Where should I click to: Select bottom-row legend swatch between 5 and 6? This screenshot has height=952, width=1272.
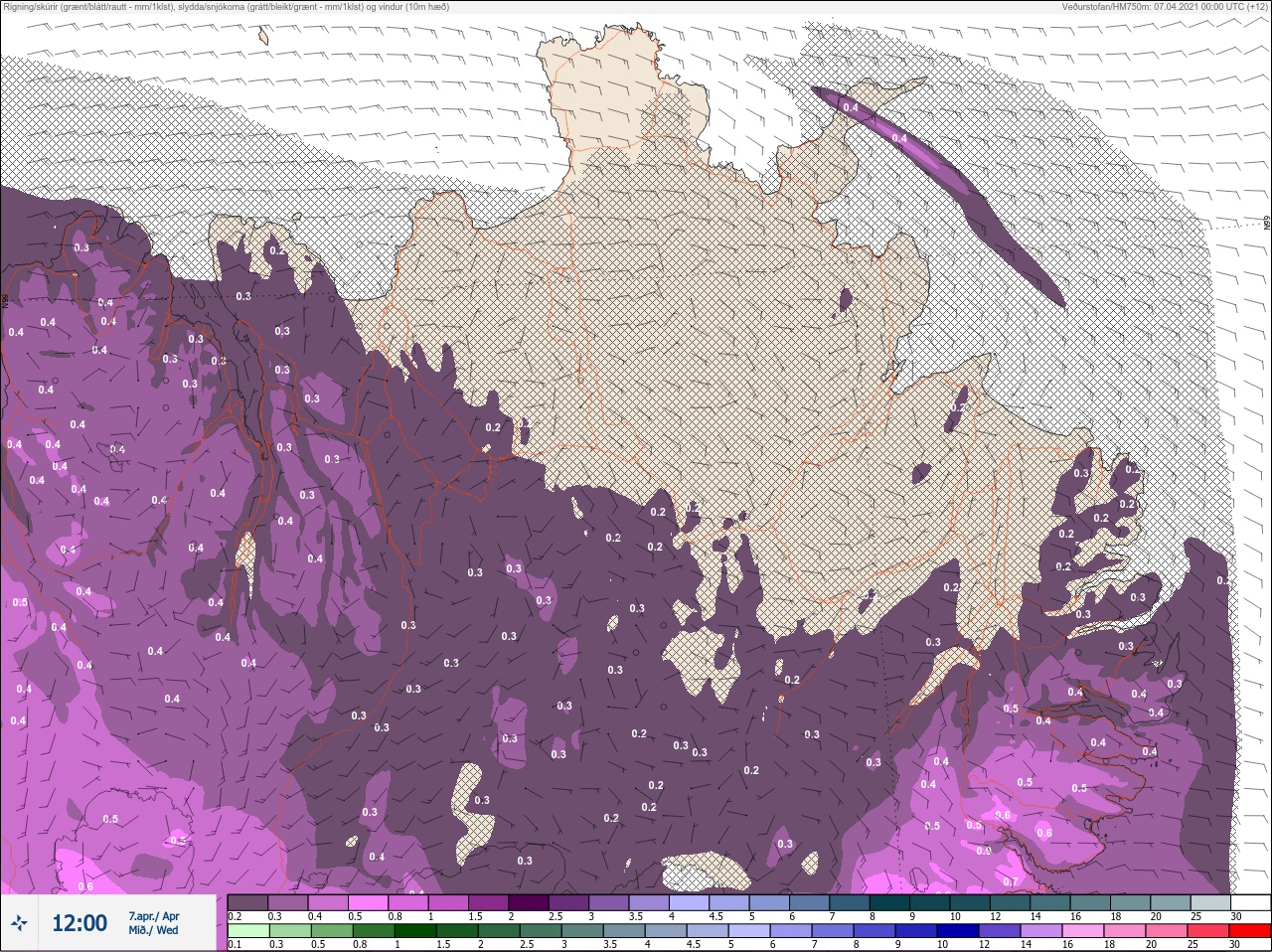point(749,931)
